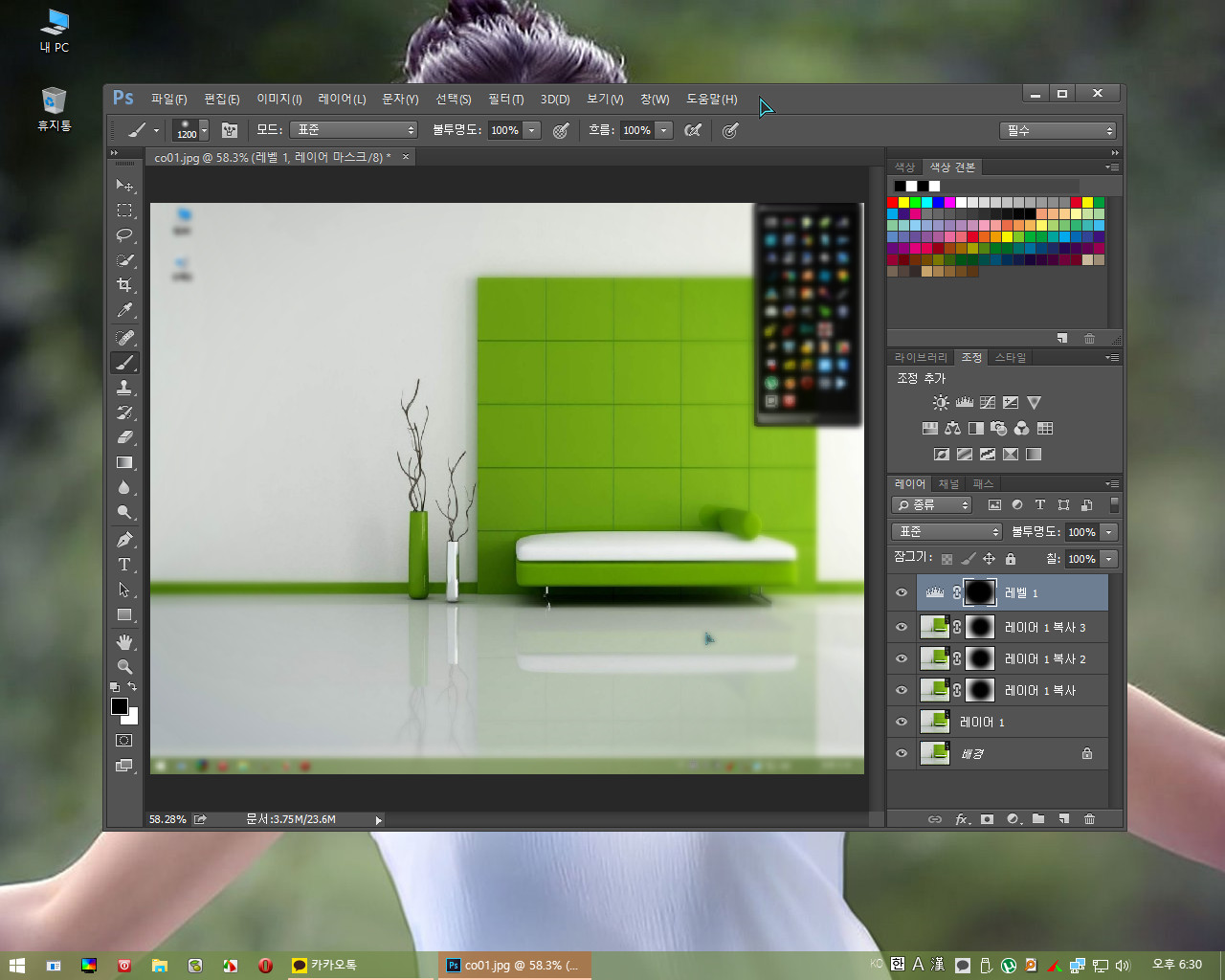Click the 58.28% zoom level field
The image size is (1225, 980).
tap(167, 819)
